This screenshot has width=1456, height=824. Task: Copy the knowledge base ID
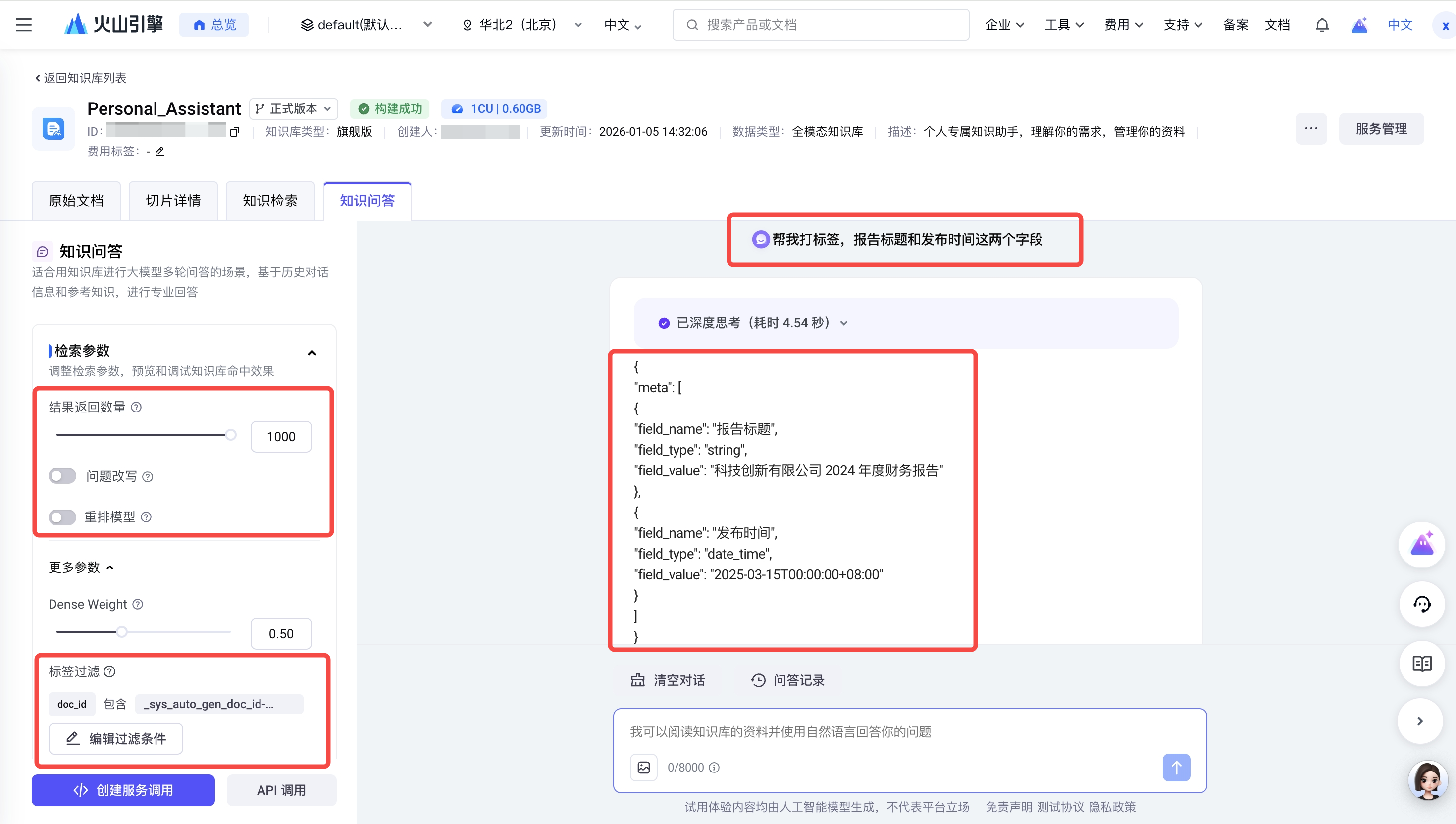(x=234, y=132)
